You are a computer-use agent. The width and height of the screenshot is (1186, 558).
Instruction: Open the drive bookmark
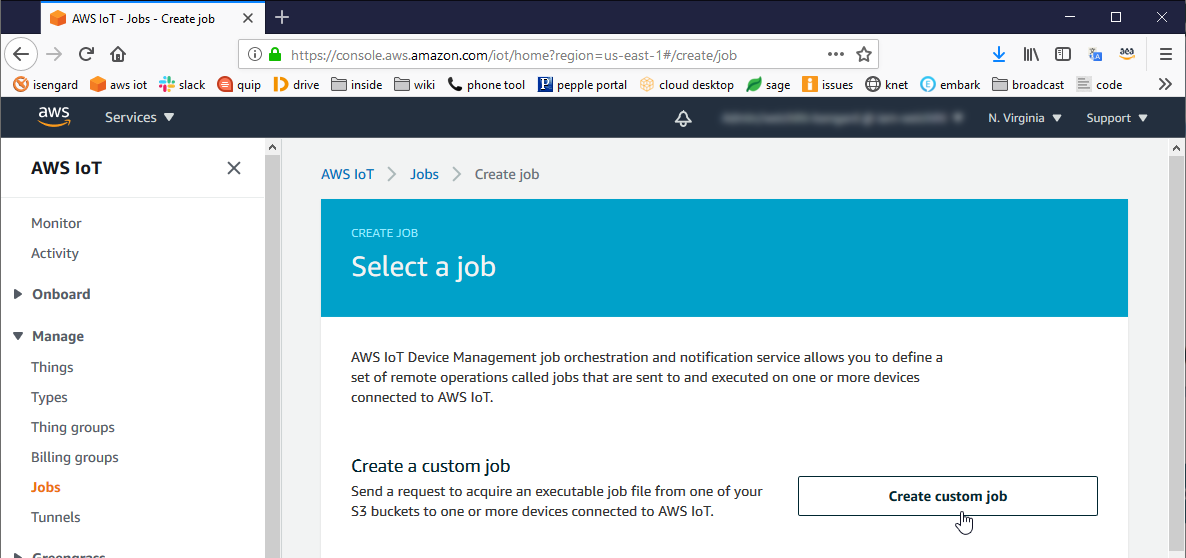[296, 85]
